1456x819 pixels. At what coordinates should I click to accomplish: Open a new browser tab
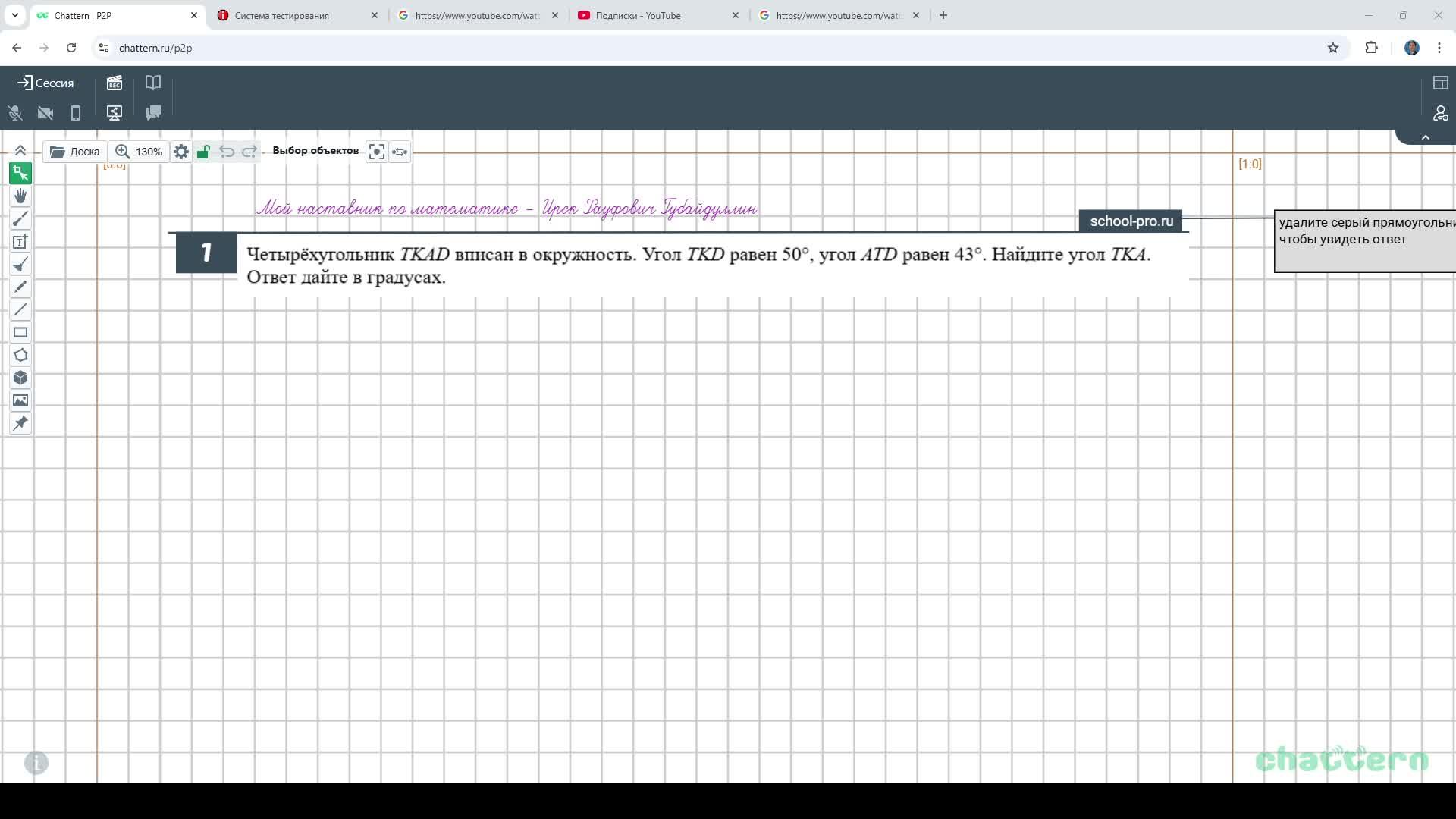tap(943, 15)
